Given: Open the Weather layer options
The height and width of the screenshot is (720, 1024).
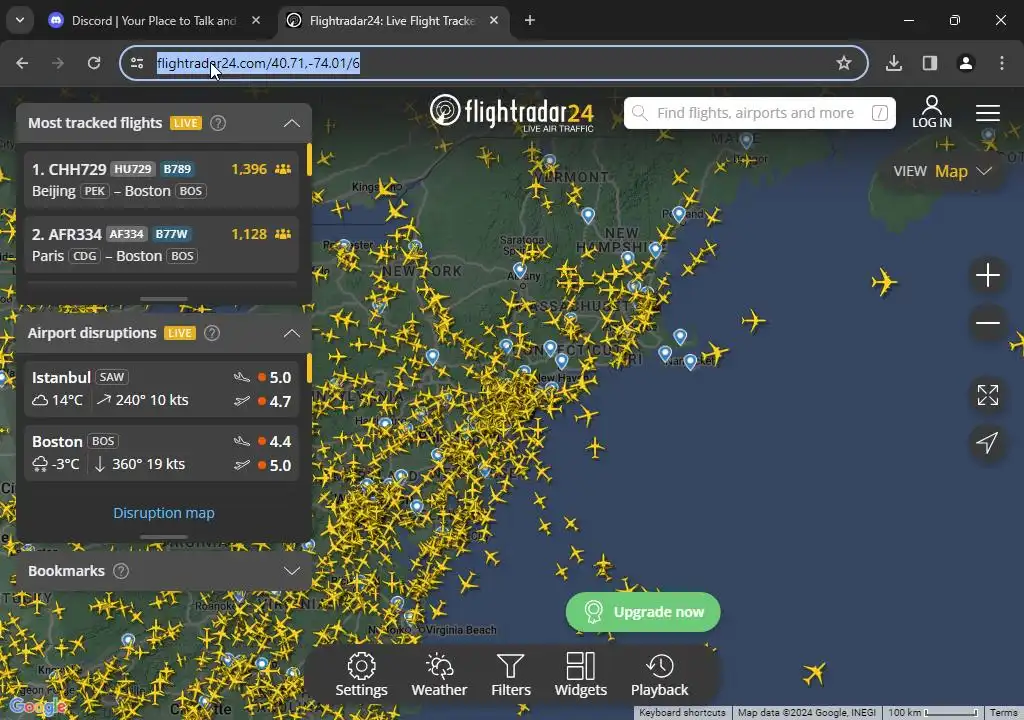Looking at the screenshot, I should coord(439,676).
